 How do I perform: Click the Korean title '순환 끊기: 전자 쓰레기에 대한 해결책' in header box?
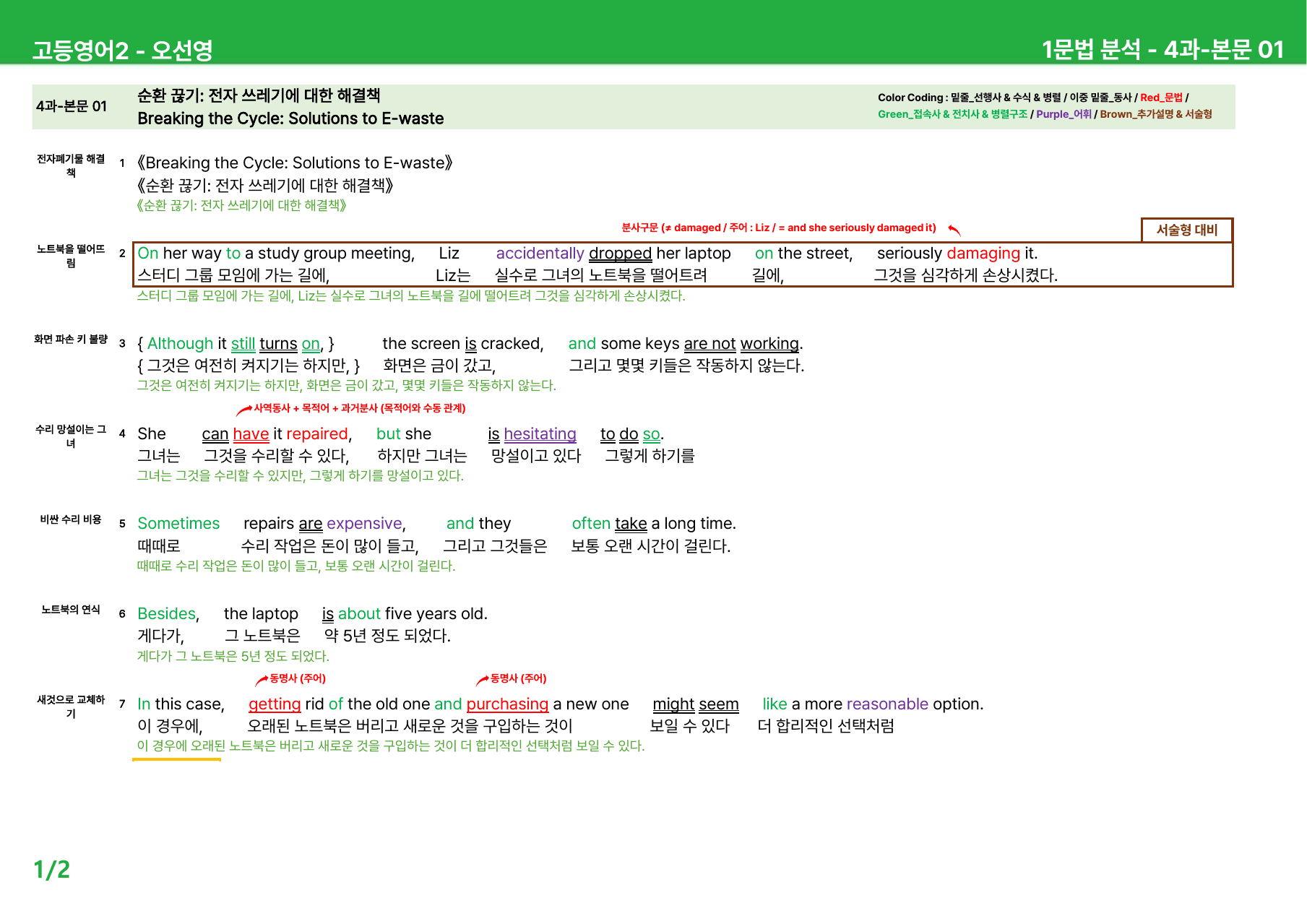coord(259,95)
